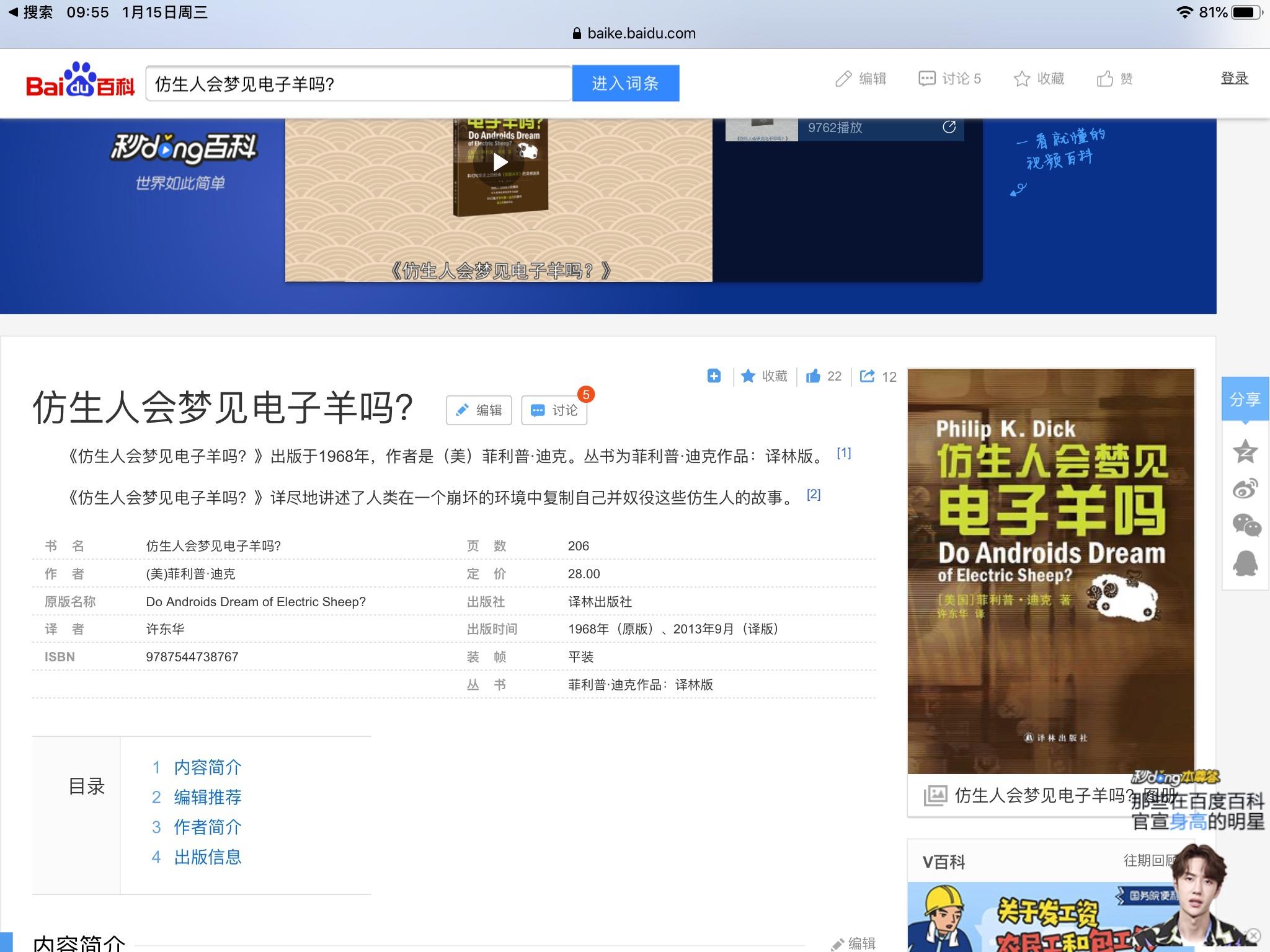Click the translator name 许东华
The width and height of the screenshot is (1270, 952).
(x=165, y=629)
